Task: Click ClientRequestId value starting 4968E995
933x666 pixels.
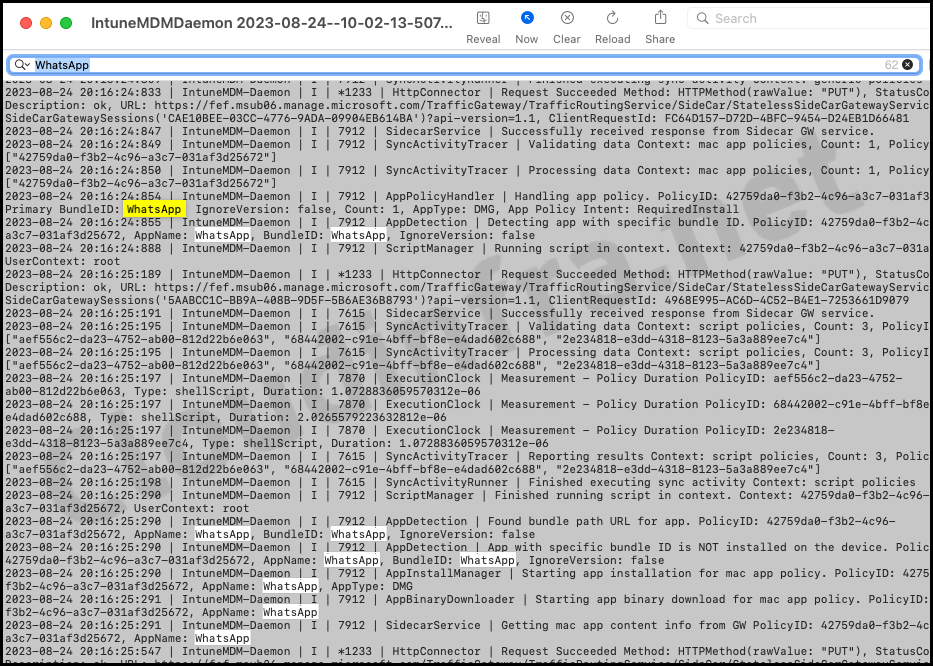Action: 787,301
